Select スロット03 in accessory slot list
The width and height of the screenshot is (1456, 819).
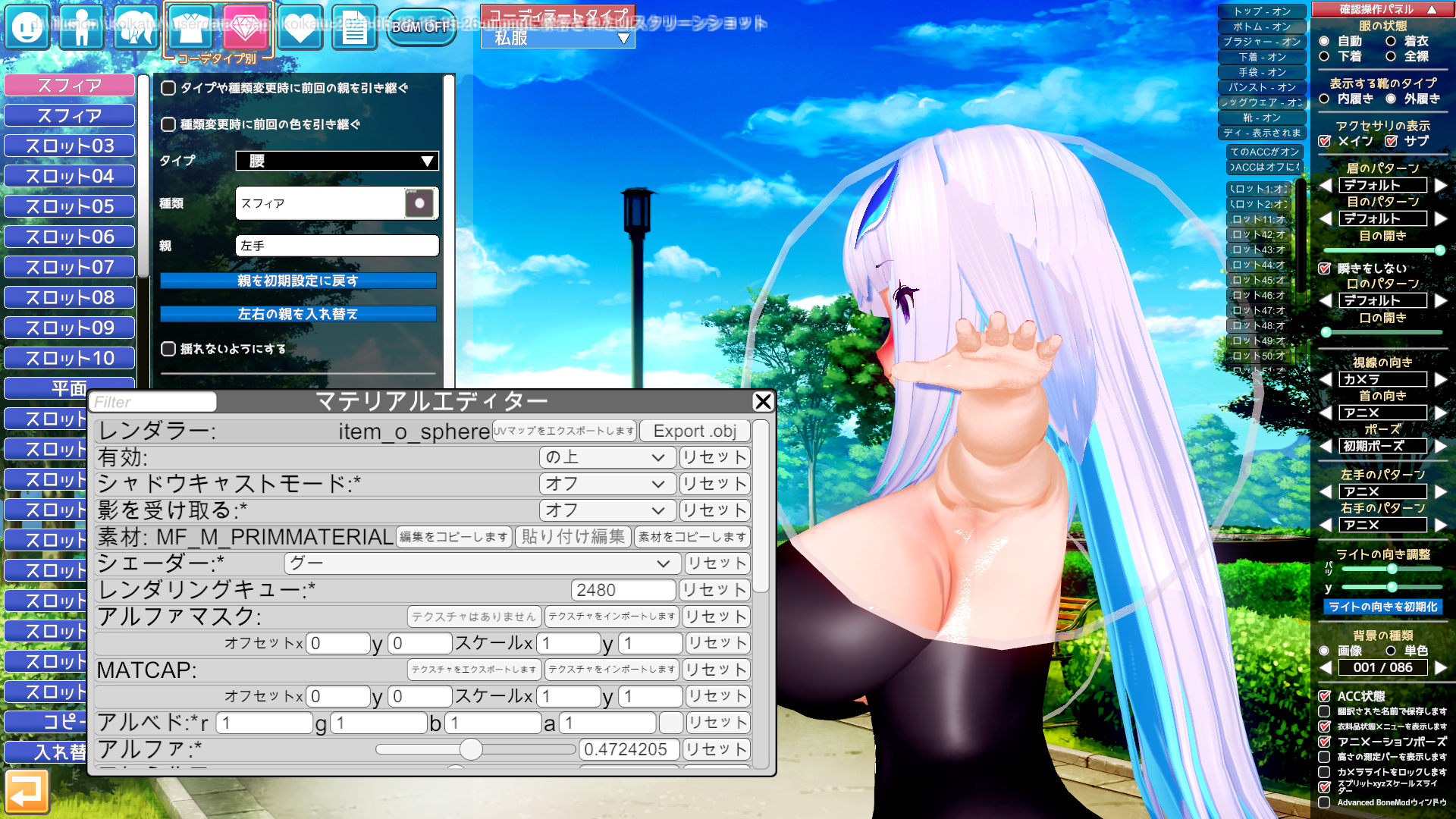coord(70,146)
